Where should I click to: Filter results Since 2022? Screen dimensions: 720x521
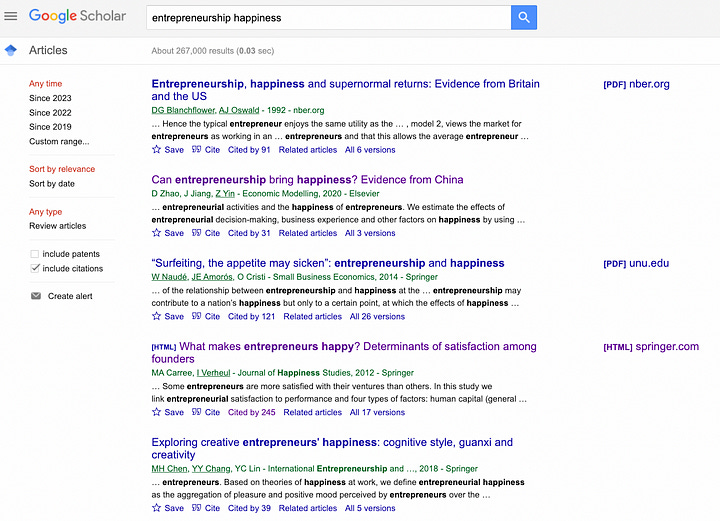50,112
